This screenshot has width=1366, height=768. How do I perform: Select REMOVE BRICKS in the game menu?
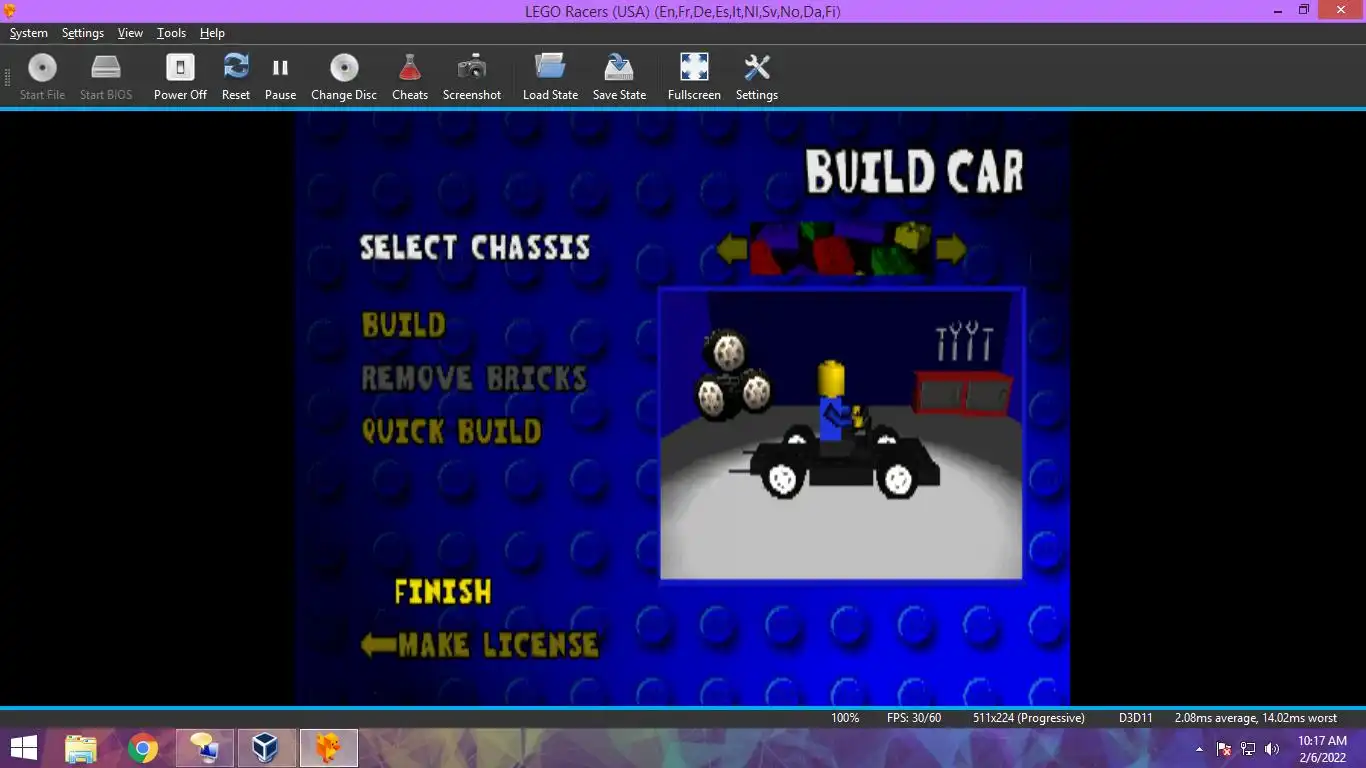click(x=474, y=378)
